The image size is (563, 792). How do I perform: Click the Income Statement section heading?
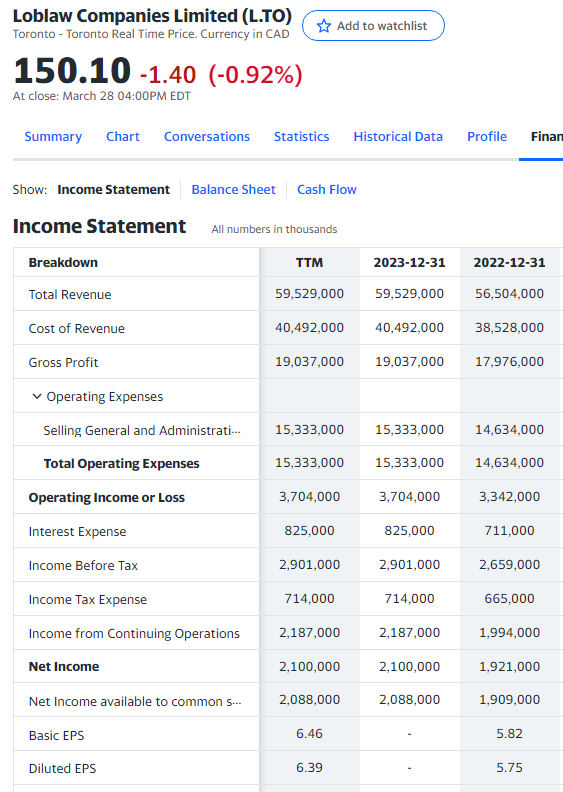[x=99, y=226]
